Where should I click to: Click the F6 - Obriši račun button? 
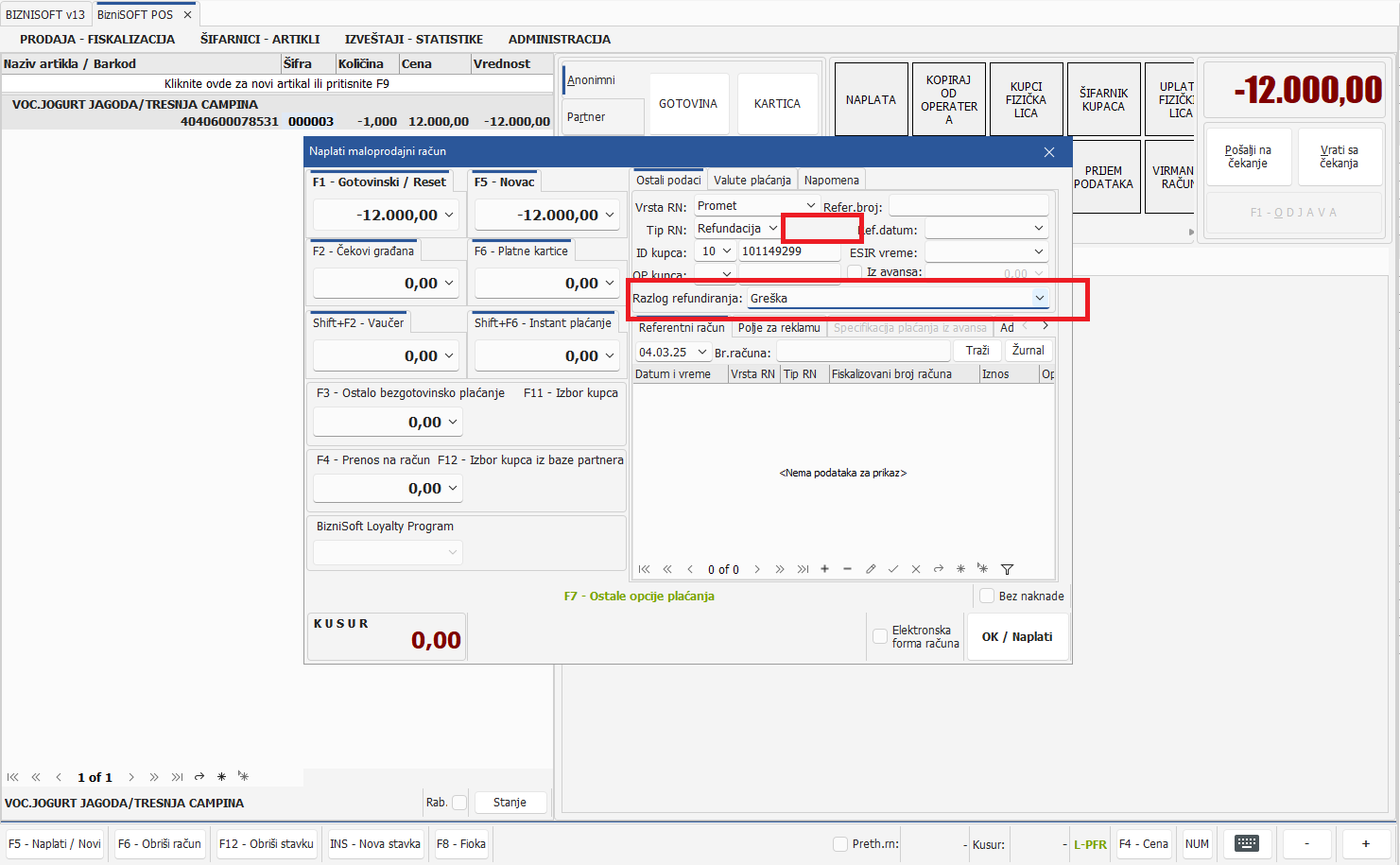click(x=159, y=844)
